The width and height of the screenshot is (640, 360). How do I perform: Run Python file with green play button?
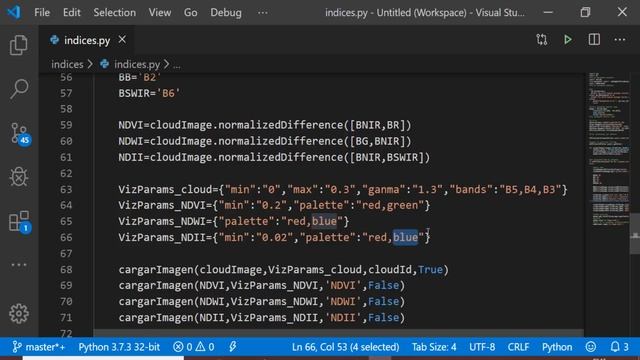click(568, 40)
